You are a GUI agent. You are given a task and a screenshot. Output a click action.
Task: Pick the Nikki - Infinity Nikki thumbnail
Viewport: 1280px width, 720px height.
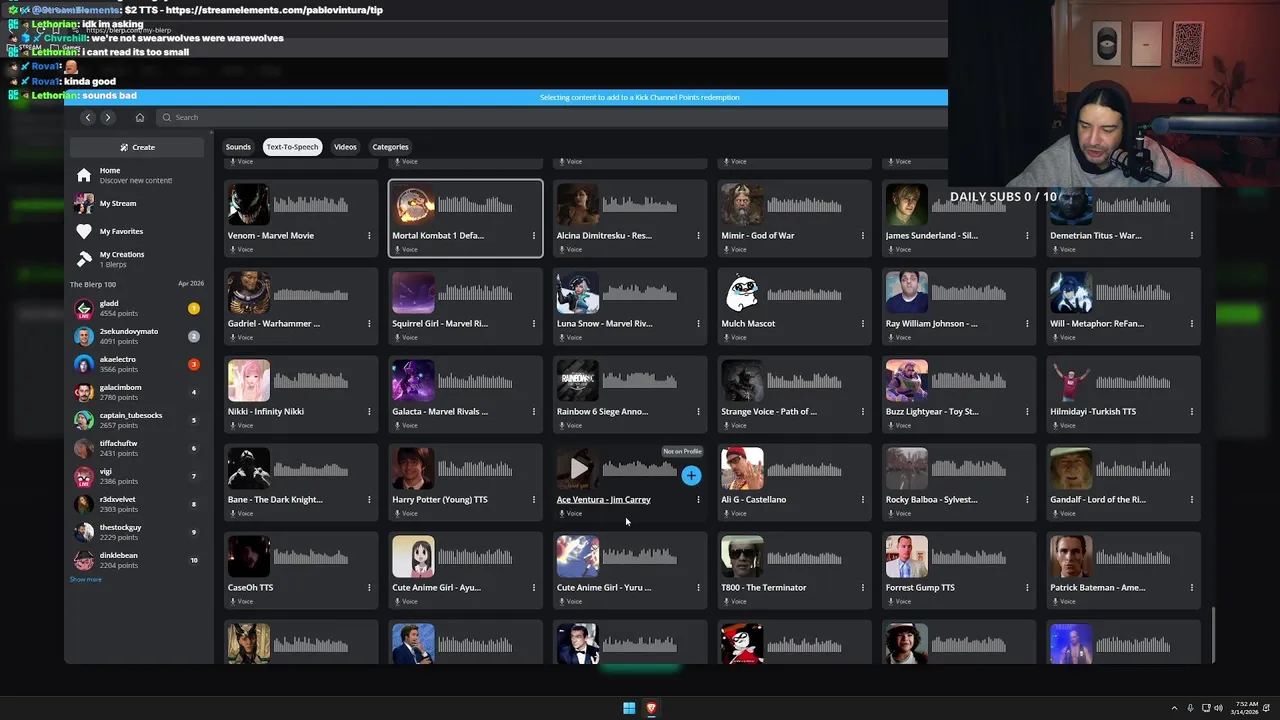point(249,381)
